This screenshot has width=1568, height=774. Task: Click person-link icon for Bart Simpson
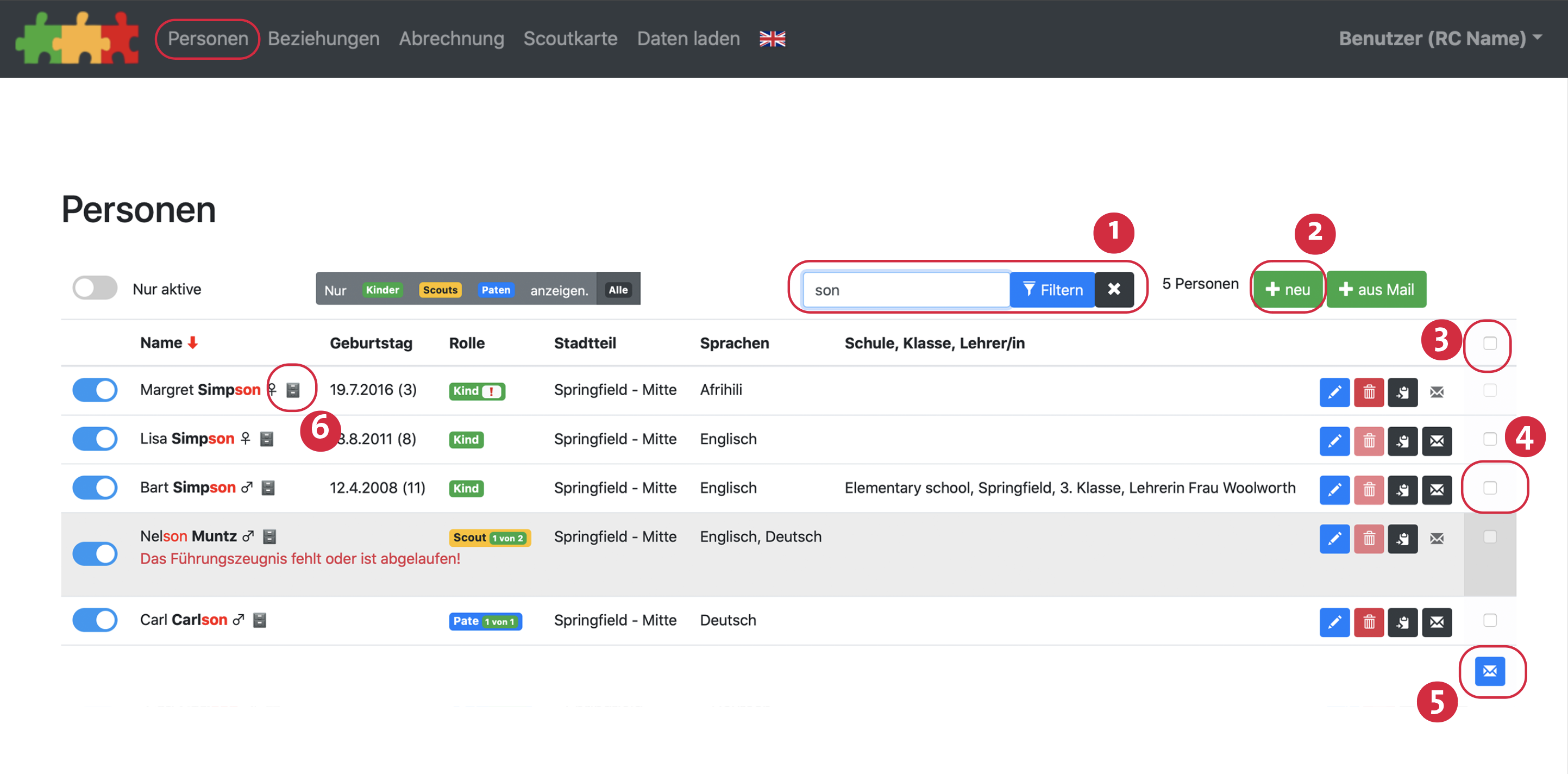(1402, 490)
